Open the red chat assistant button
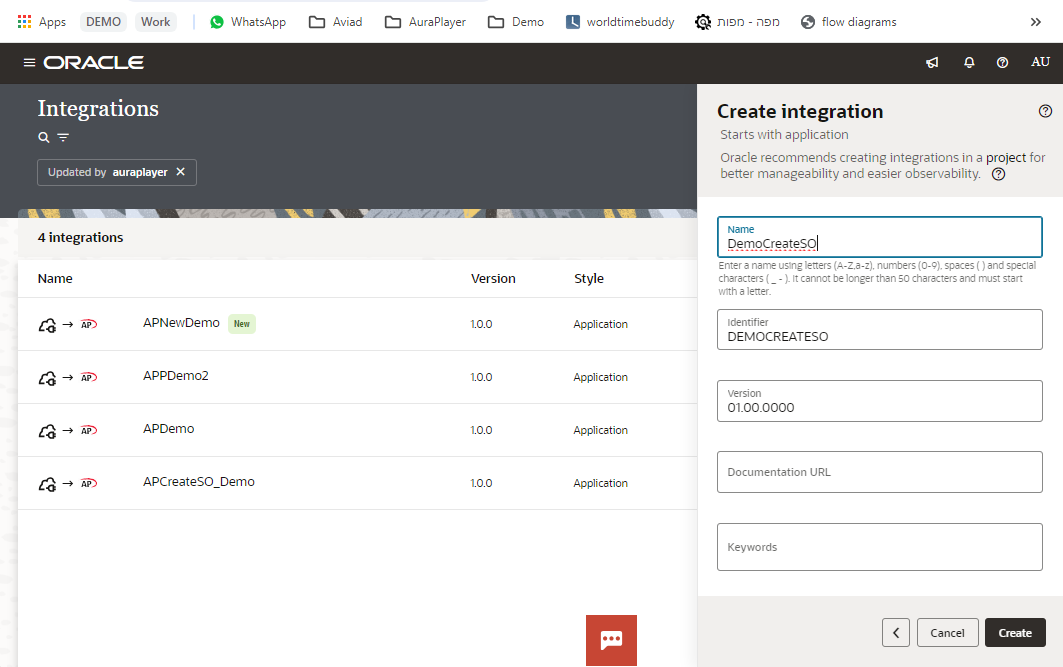This screenshot has width=1063, height=667. point(611,640)
